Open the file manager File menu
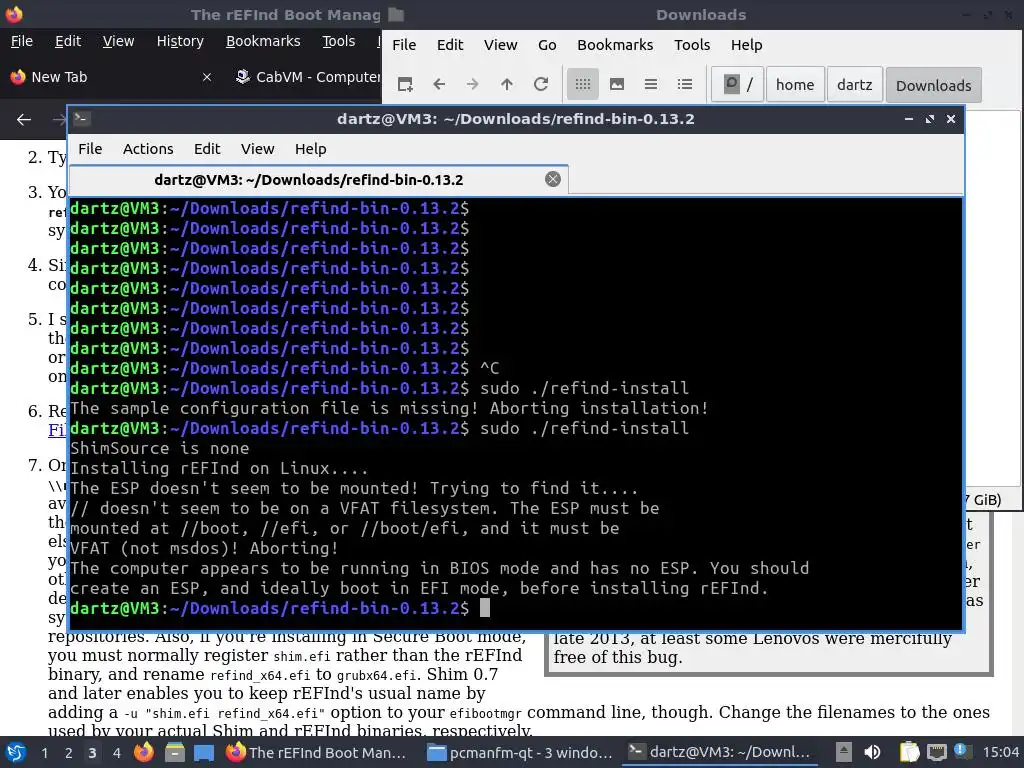 (x=404, y=45)
